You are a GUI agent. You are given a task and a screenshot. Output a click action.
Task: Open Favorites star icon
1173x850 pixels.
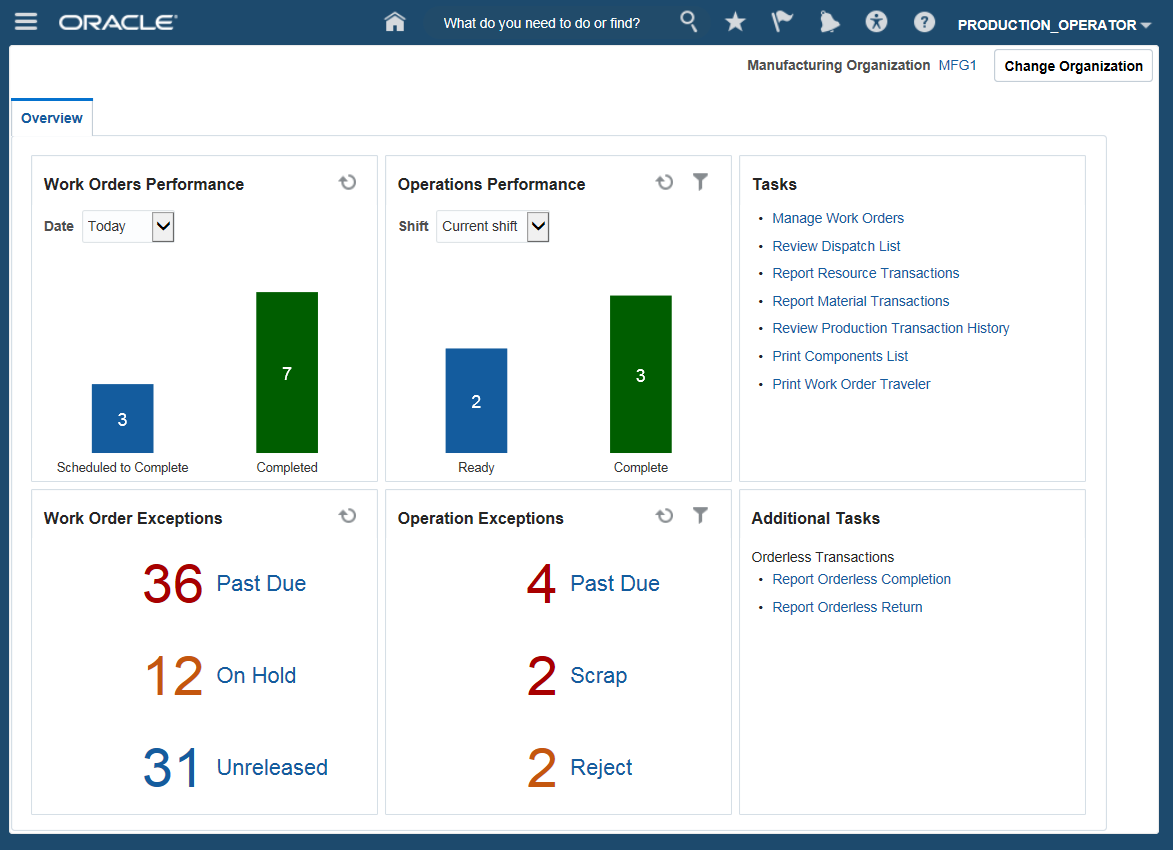click(x=735, y=22)
